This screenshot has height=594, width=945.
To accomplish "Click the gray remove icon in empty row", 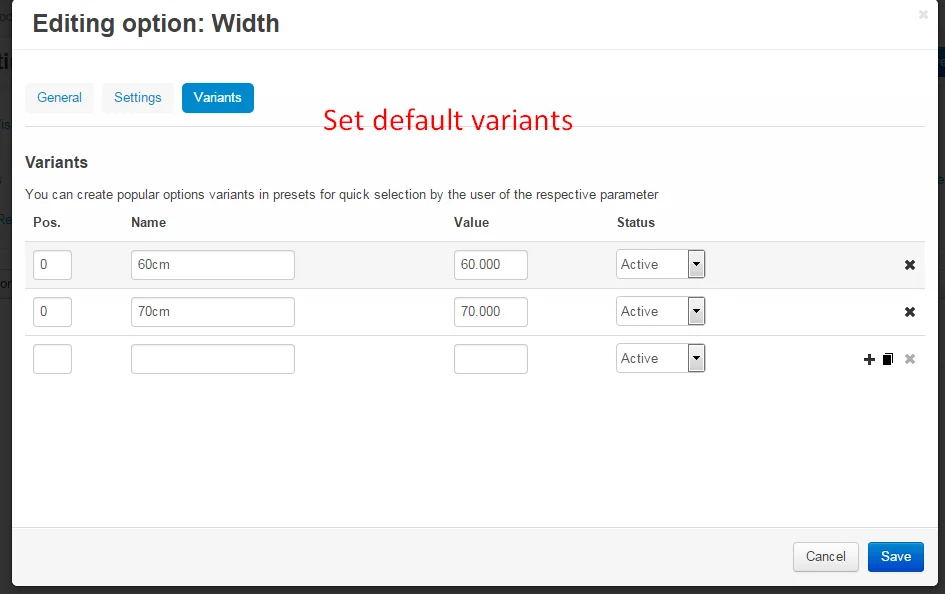I will (909, 359).
